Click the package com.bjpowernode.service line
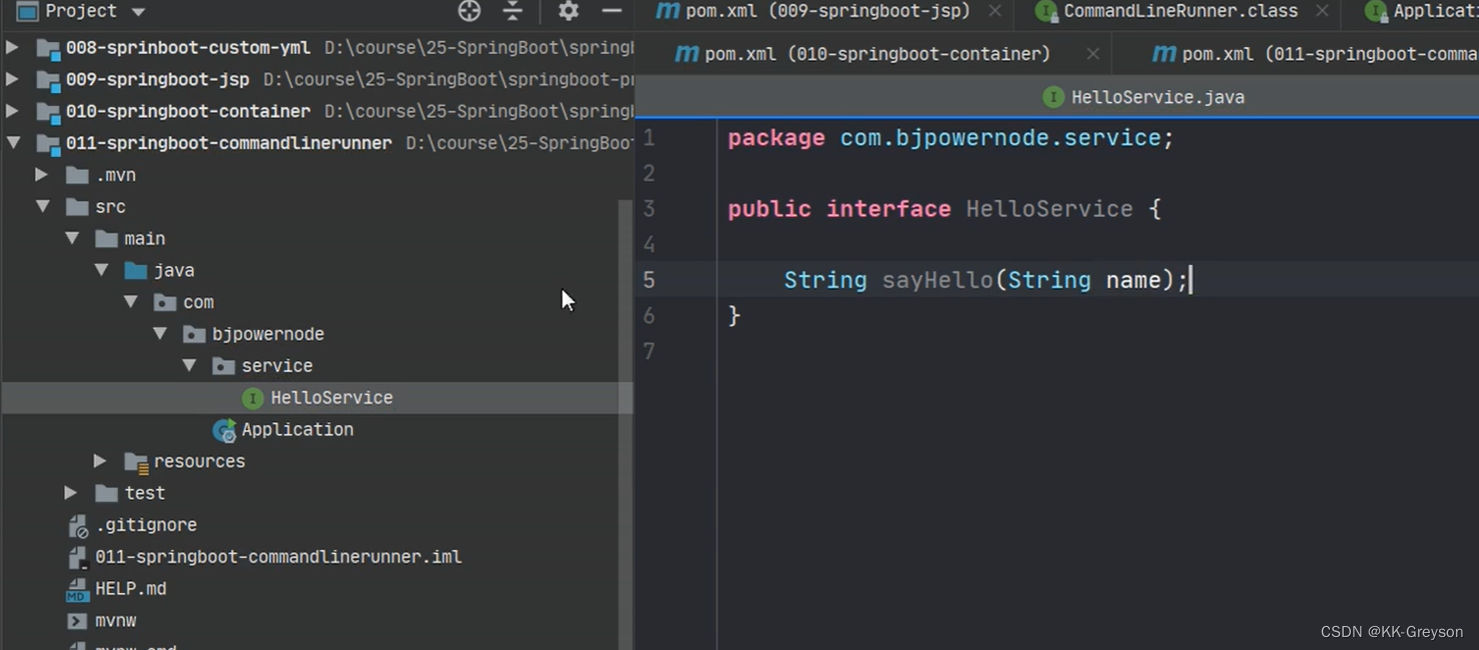Image resolution: width=1479 pixels, height=650 pixels. pos(950,138)
